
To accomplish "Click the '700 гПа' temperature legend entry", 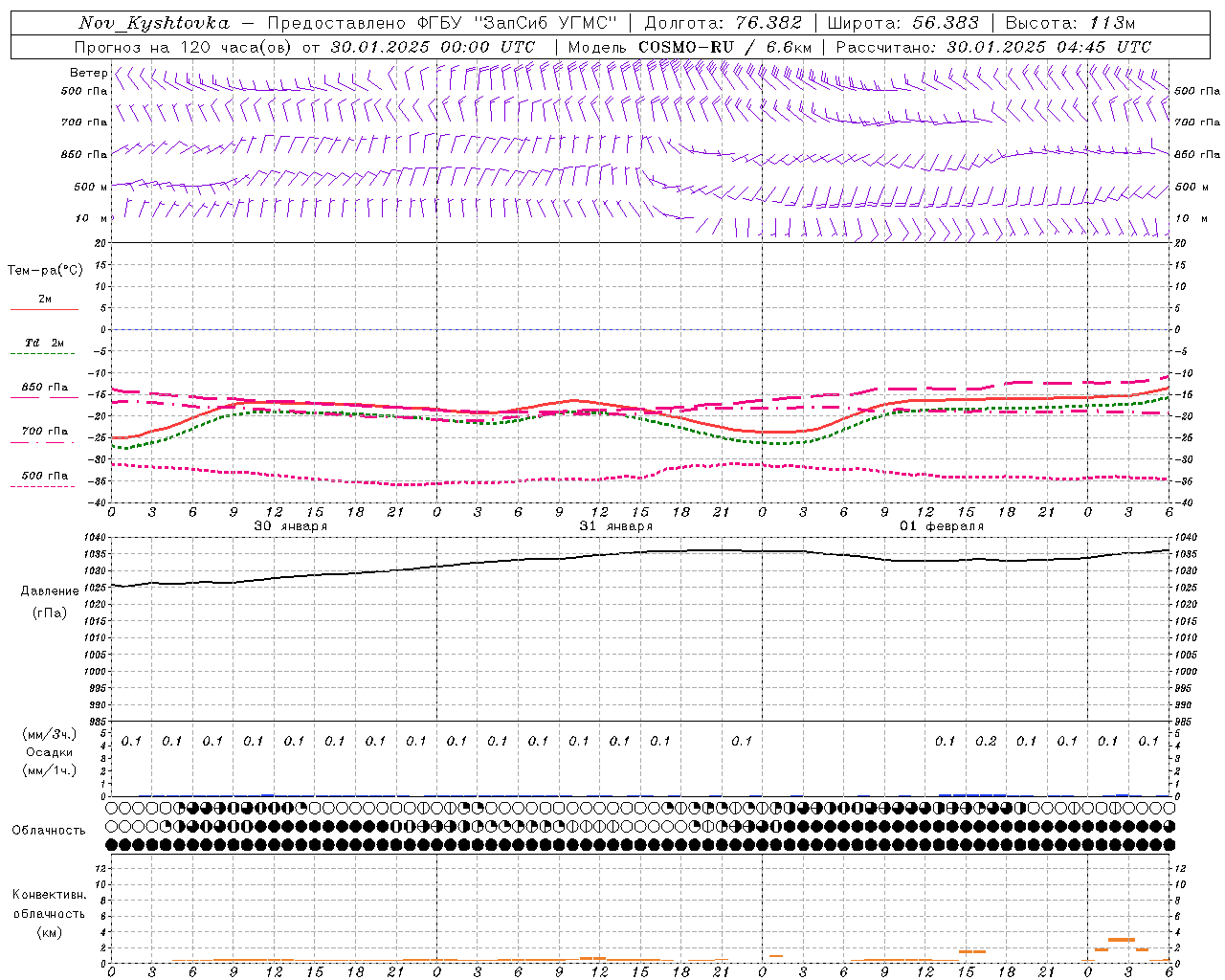I will point(45,432).
